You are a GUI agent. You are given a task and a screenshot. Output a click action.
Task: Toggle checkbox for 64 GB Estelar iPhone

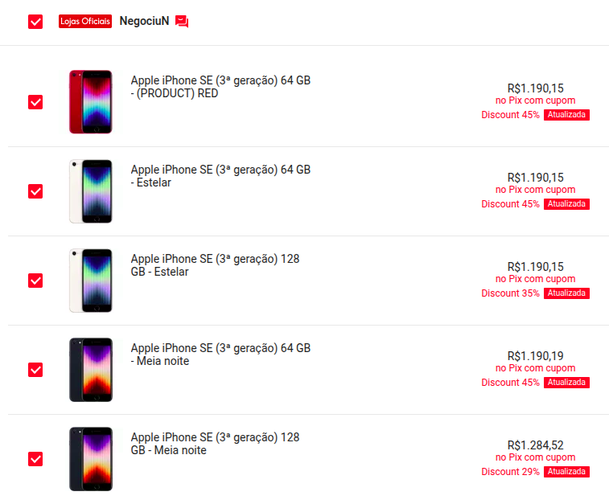click(35, 191)
